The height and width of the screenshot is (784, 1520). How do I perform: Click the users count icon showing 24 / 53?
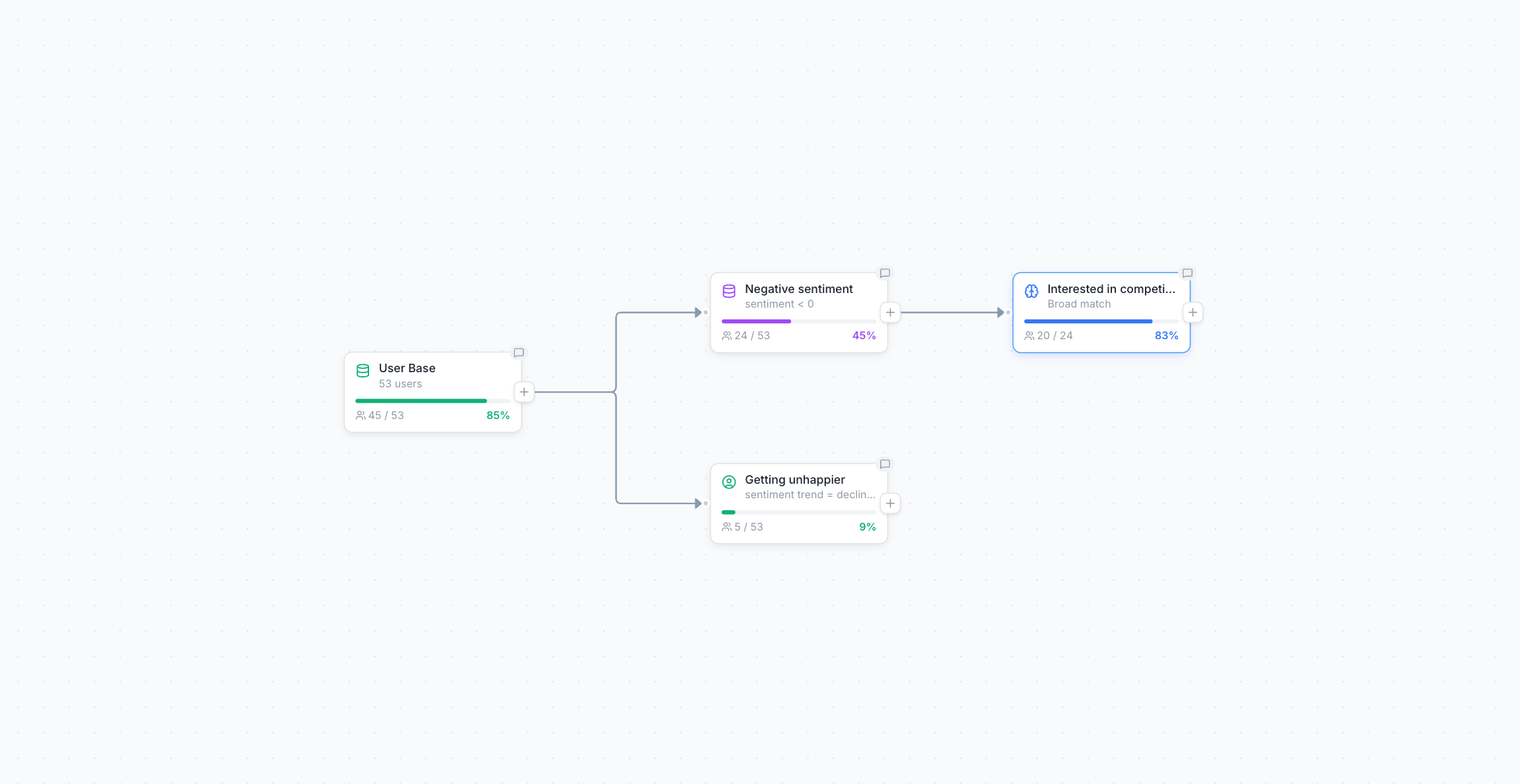point(726,335)
